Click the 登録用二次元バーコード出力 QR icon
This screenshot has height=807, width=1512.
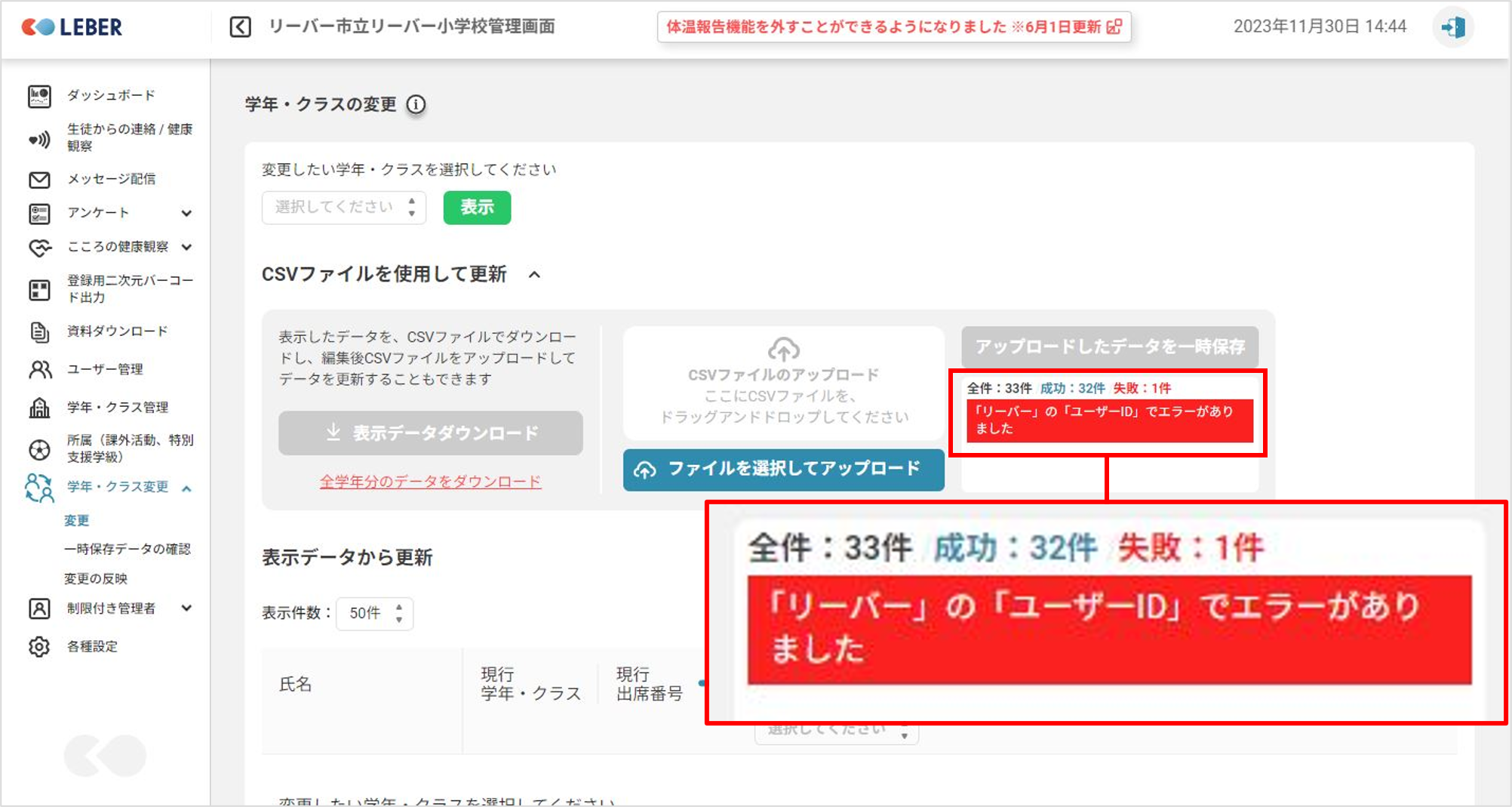pos(39,290)
